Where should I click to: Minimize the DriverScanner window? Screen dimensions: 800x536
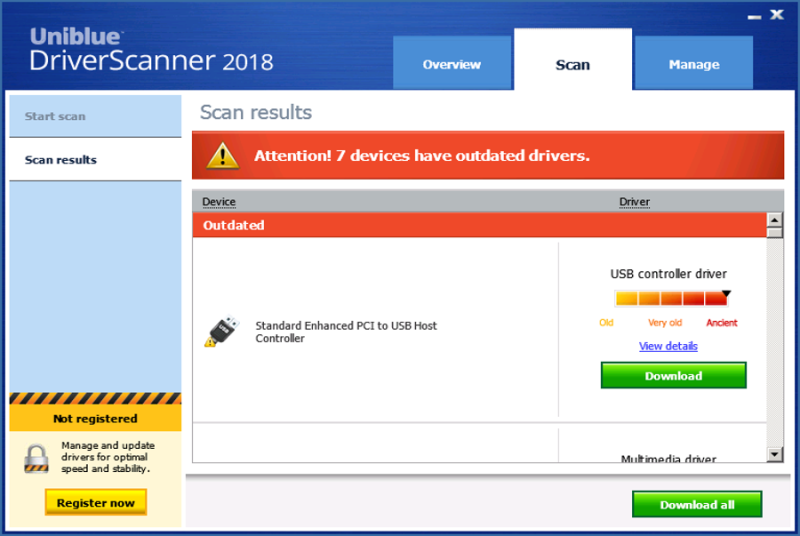[x=754, y=17]
